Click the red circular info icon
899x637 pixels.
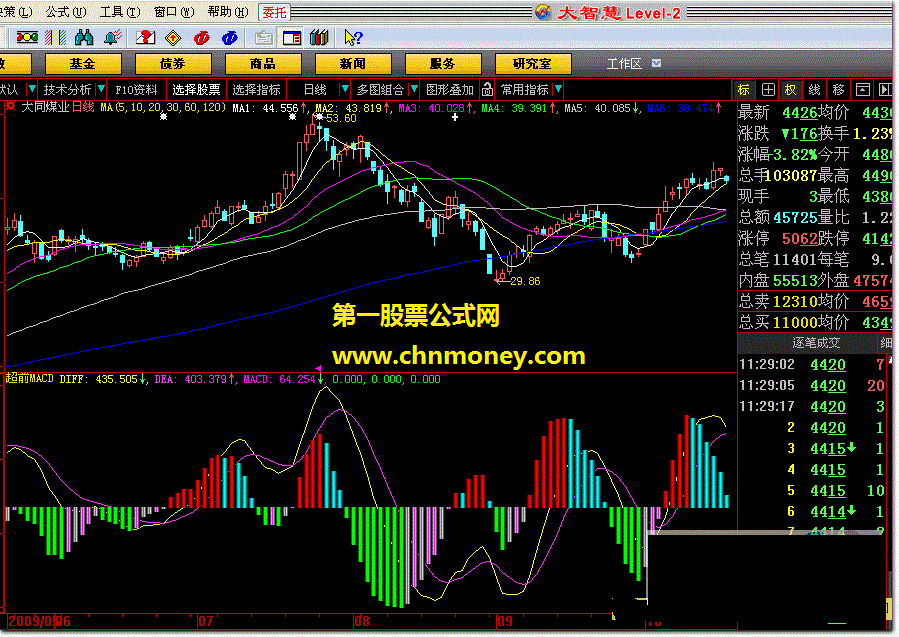201,38
